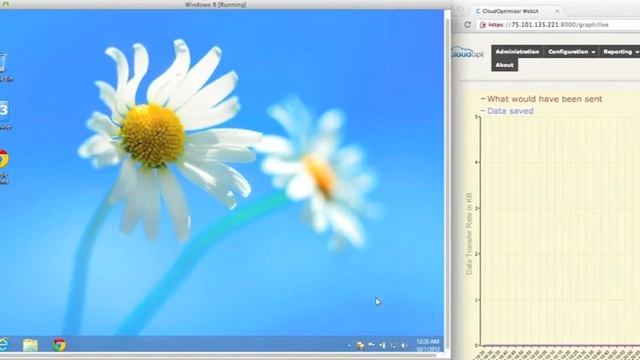Viewport: 640px width, 360px height.
Task: Click the taskbar clock showing 12:20 AM
Action: 428,345
